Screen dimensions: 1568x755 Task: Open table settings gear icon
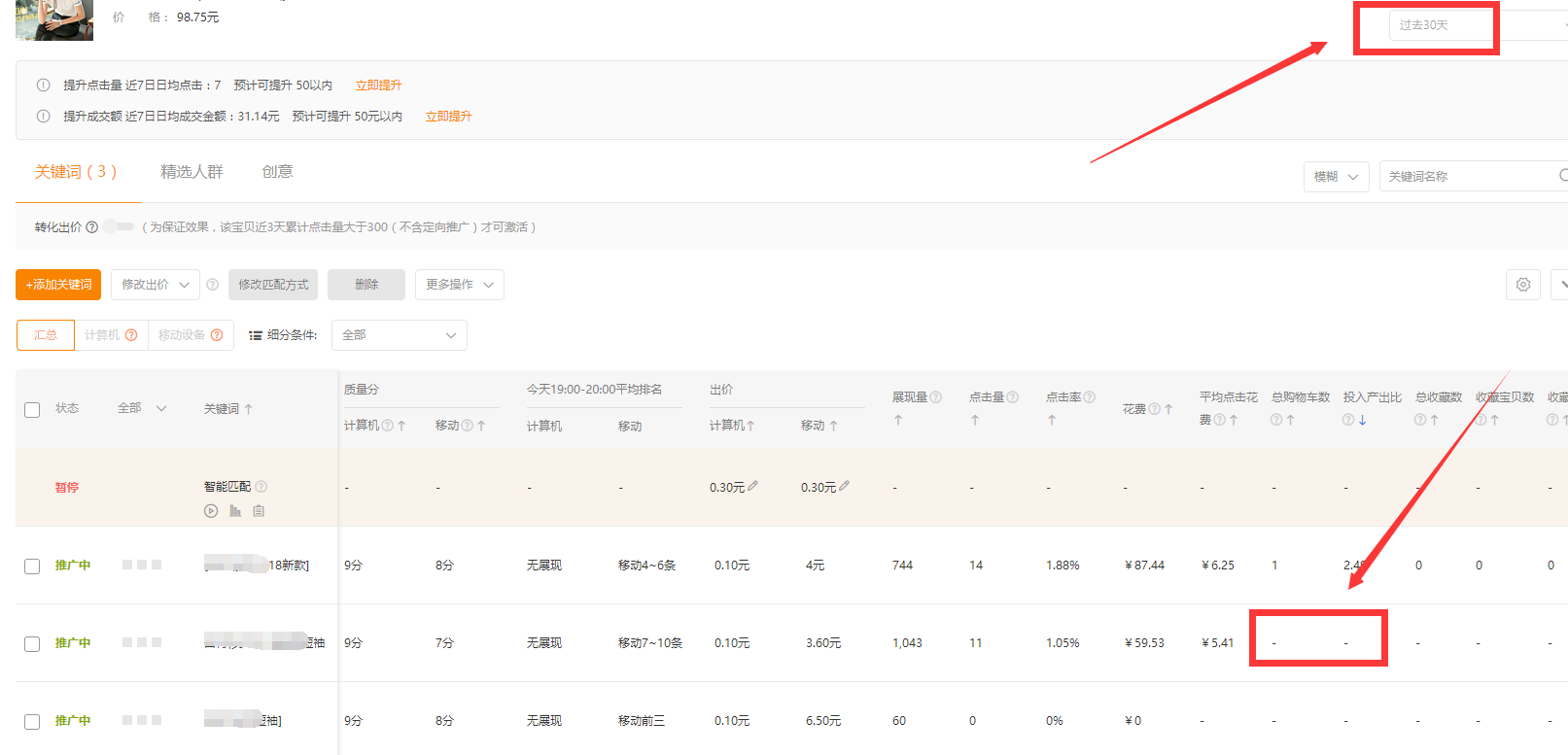1522,285
